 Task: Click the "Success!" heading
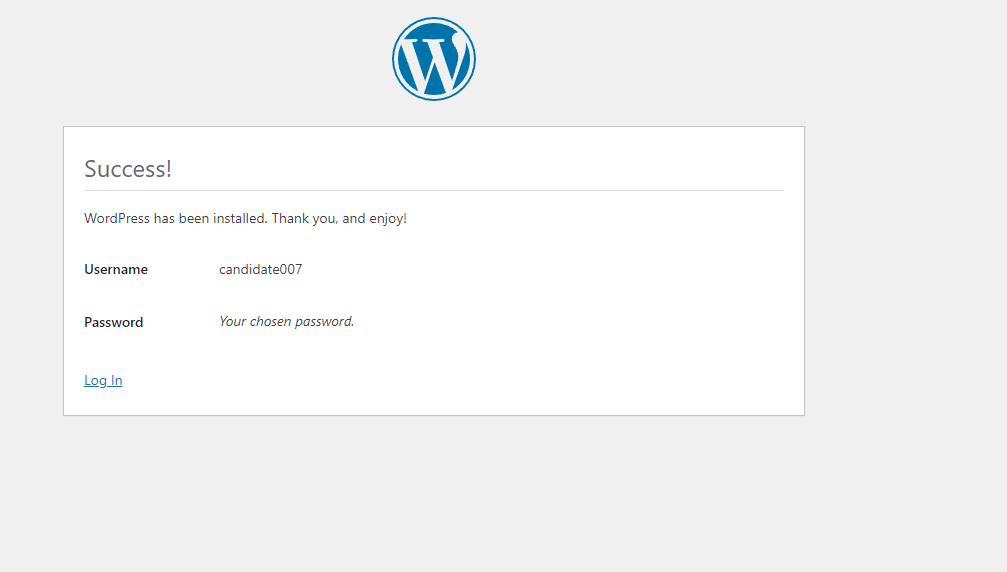pyautogui.click(x=128, y=169)
